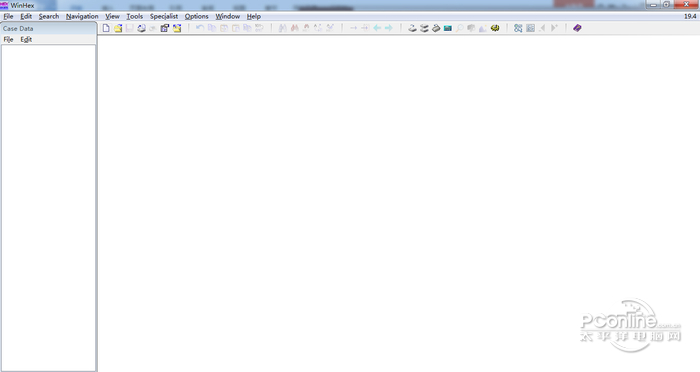Click the Case Data panel header
Viewport: 700px width, 372px height.
(48, 29)
